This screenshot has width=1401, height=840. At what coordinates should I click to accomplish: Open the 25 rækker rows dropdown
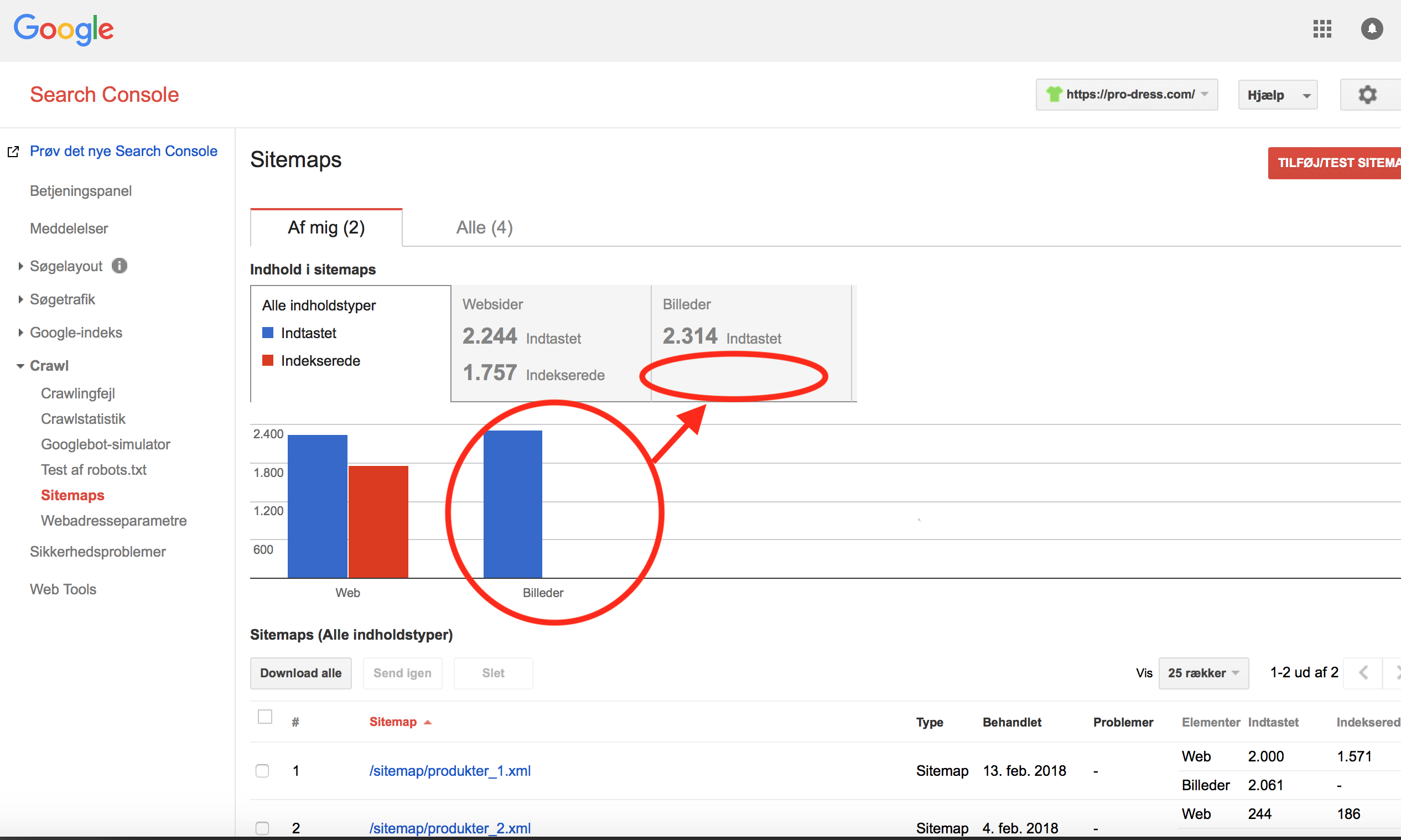click(1203, 673)
